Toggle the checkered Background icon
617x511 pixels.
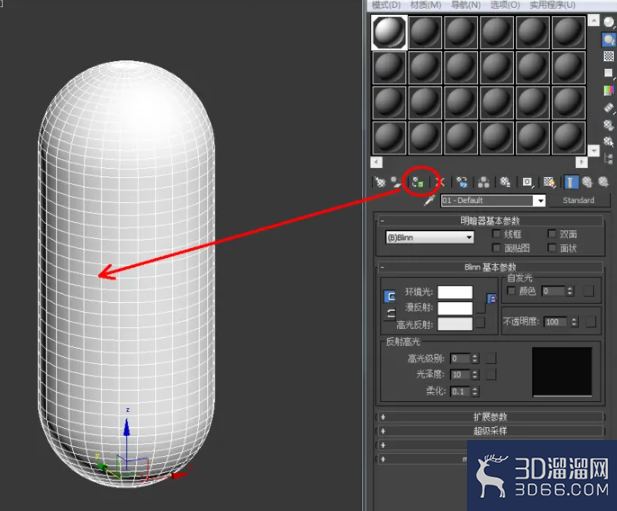click(x=609, y=56)
